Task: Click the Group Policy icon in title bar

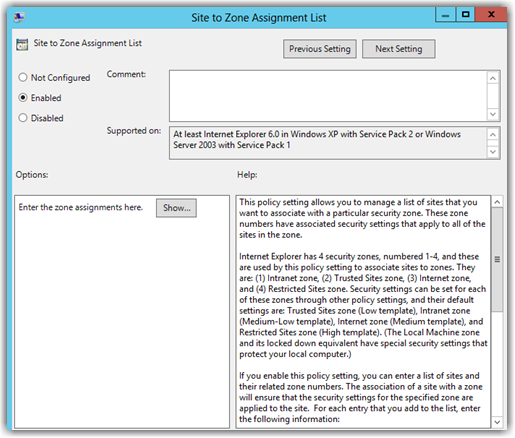Action: (20, 17)
